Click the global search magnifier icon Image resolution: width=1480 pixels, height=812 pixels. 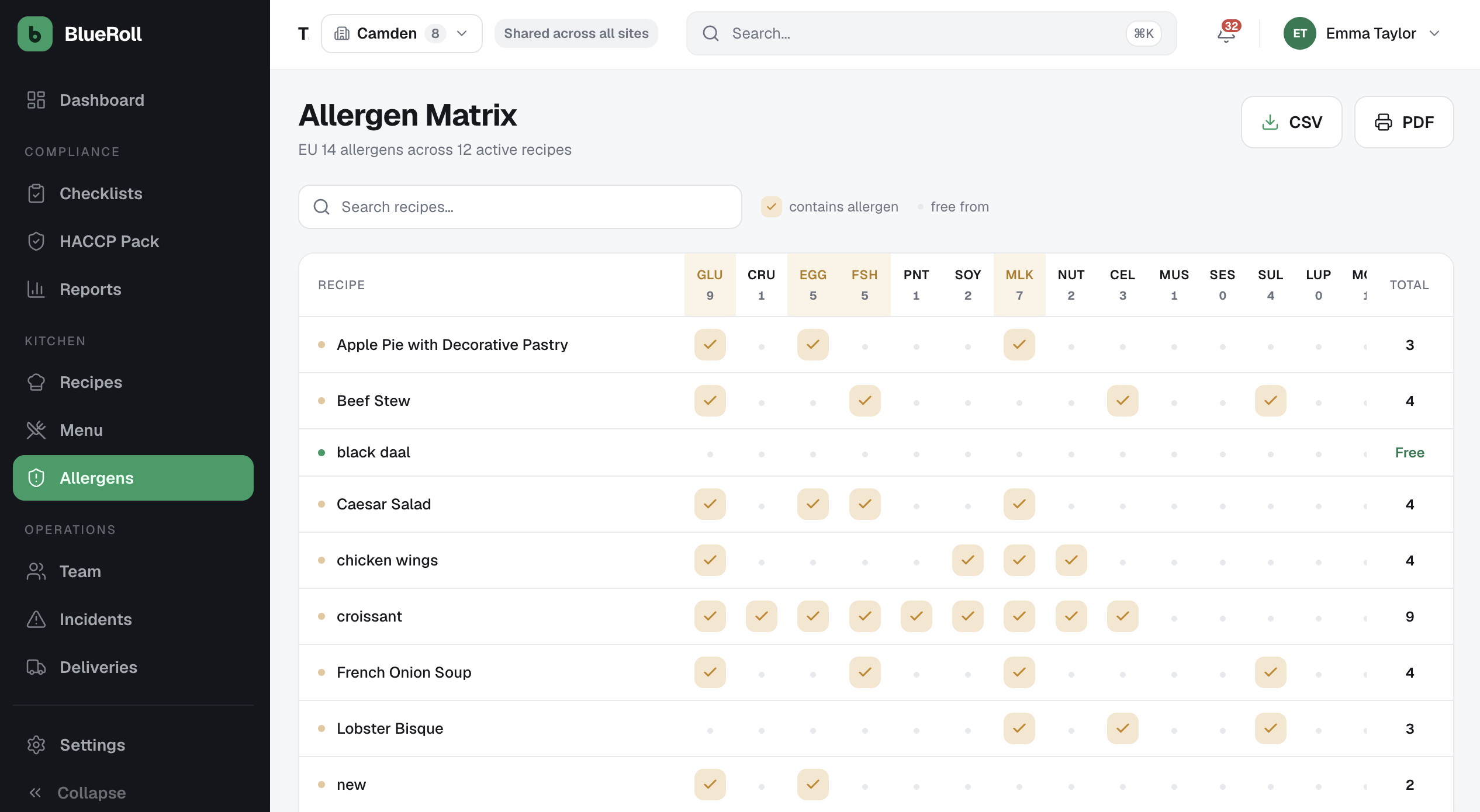coord(711,33)
